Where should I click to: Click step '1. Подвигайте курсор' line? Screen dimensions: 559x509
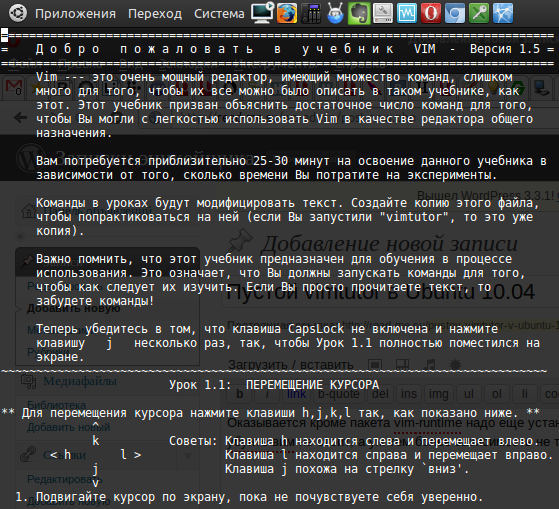249,497
